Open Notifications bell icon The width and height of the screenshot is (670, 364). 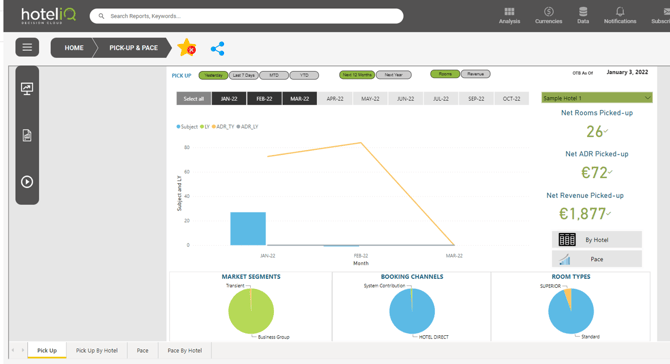tap(620, 12)
